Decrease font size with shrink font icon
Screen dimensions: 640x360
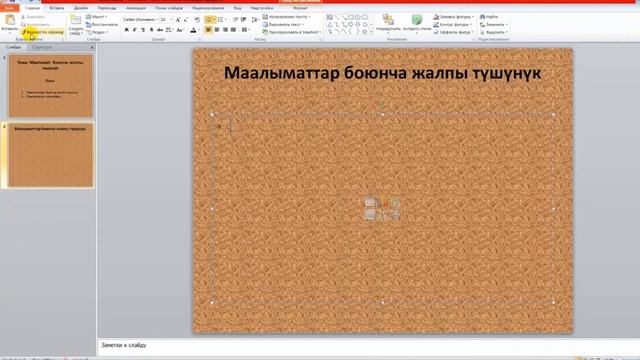[x=186, y=20]
